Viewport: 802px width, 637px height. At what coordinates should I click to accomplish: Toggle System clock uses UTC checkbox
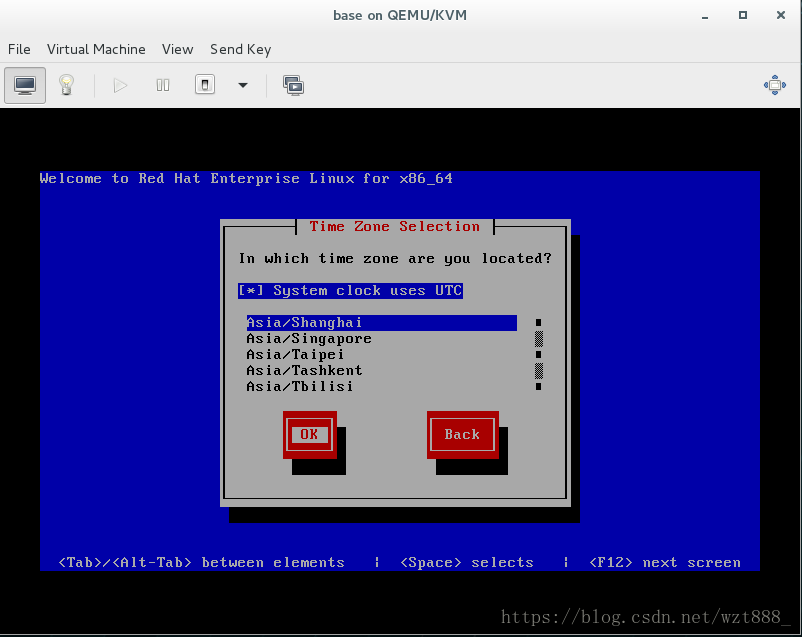350,291
